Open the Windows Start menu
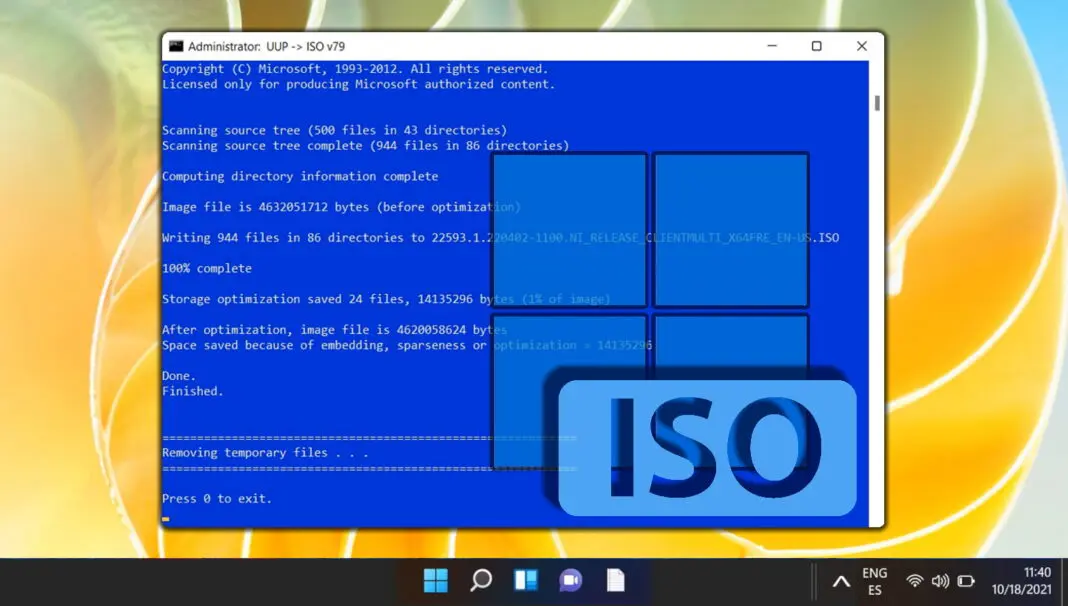This screenshot has width=1068, height=606. 436,581
